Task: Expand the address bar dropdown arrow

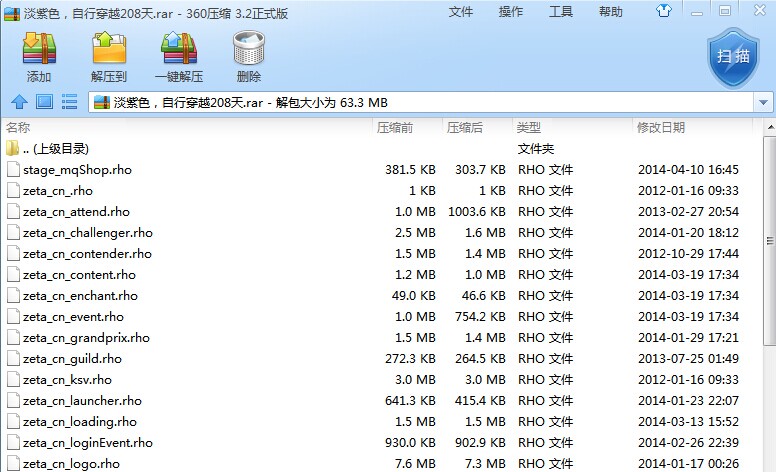Action: (x=763, y=102)
